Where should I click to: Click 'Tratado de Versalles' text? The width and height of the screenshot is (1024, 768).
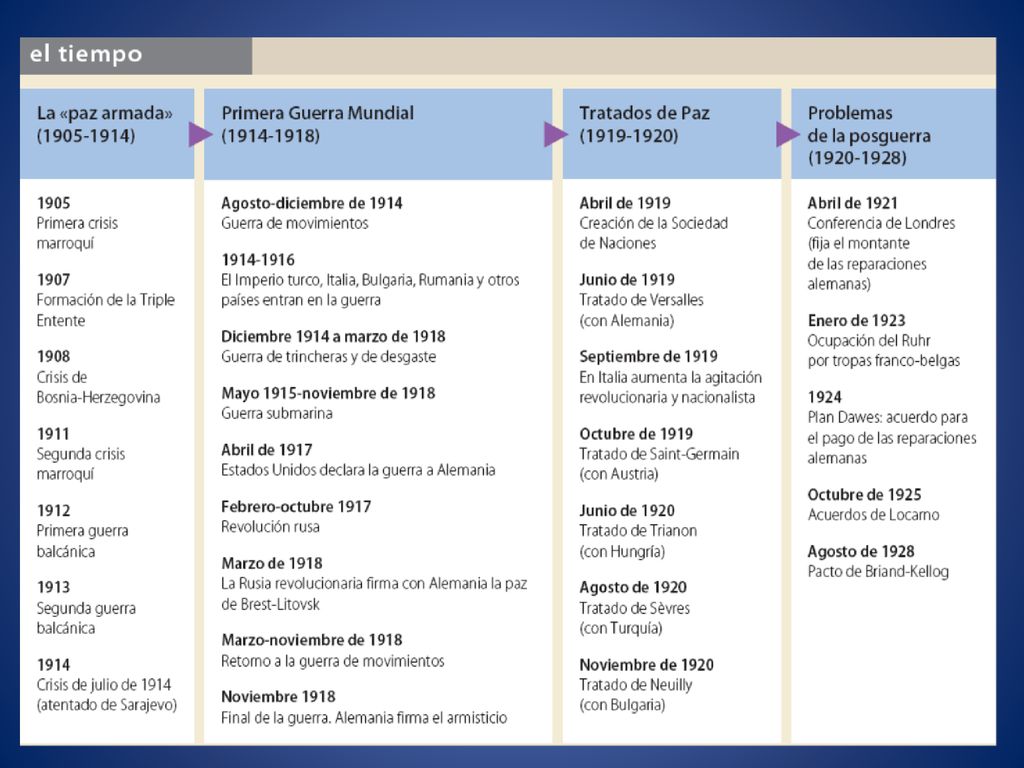pyautogui.click(x=641, y=300)
